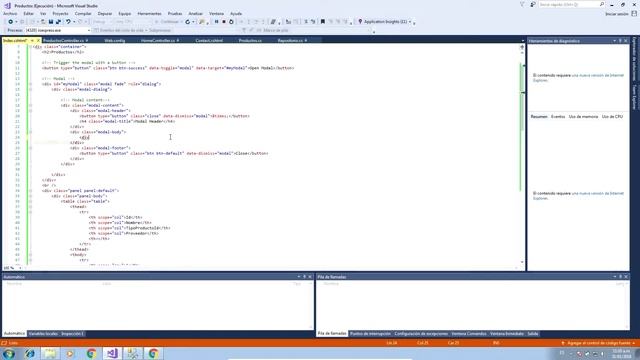
Task: Open Automático panel window options dropdown
Action: tap(299, 277)
